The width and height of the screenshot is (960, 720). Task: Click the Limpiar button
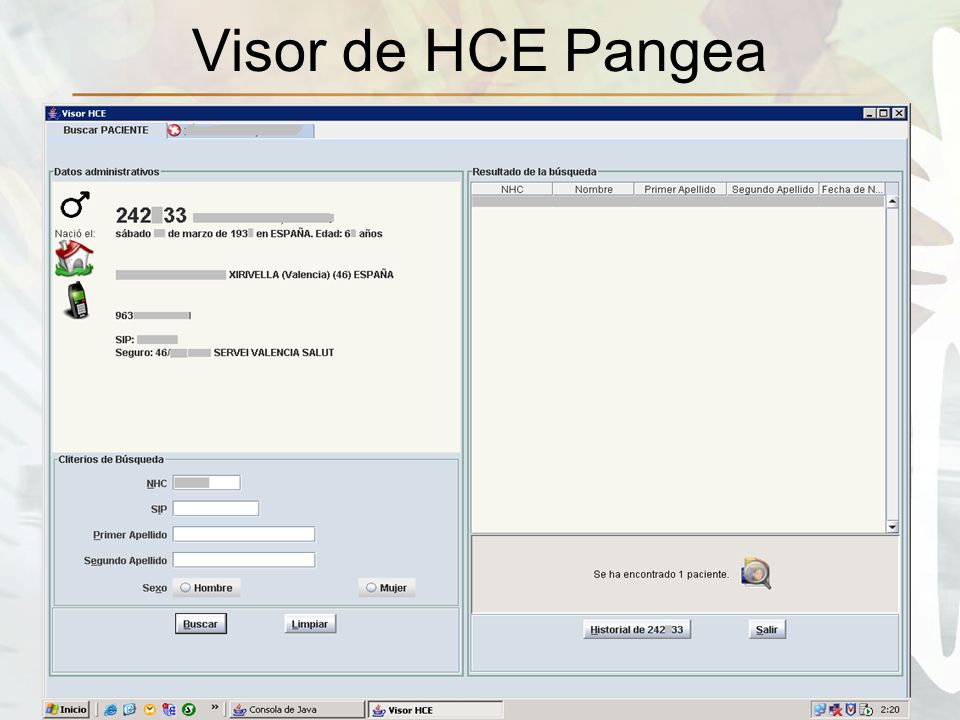click(x=310, y=624)
